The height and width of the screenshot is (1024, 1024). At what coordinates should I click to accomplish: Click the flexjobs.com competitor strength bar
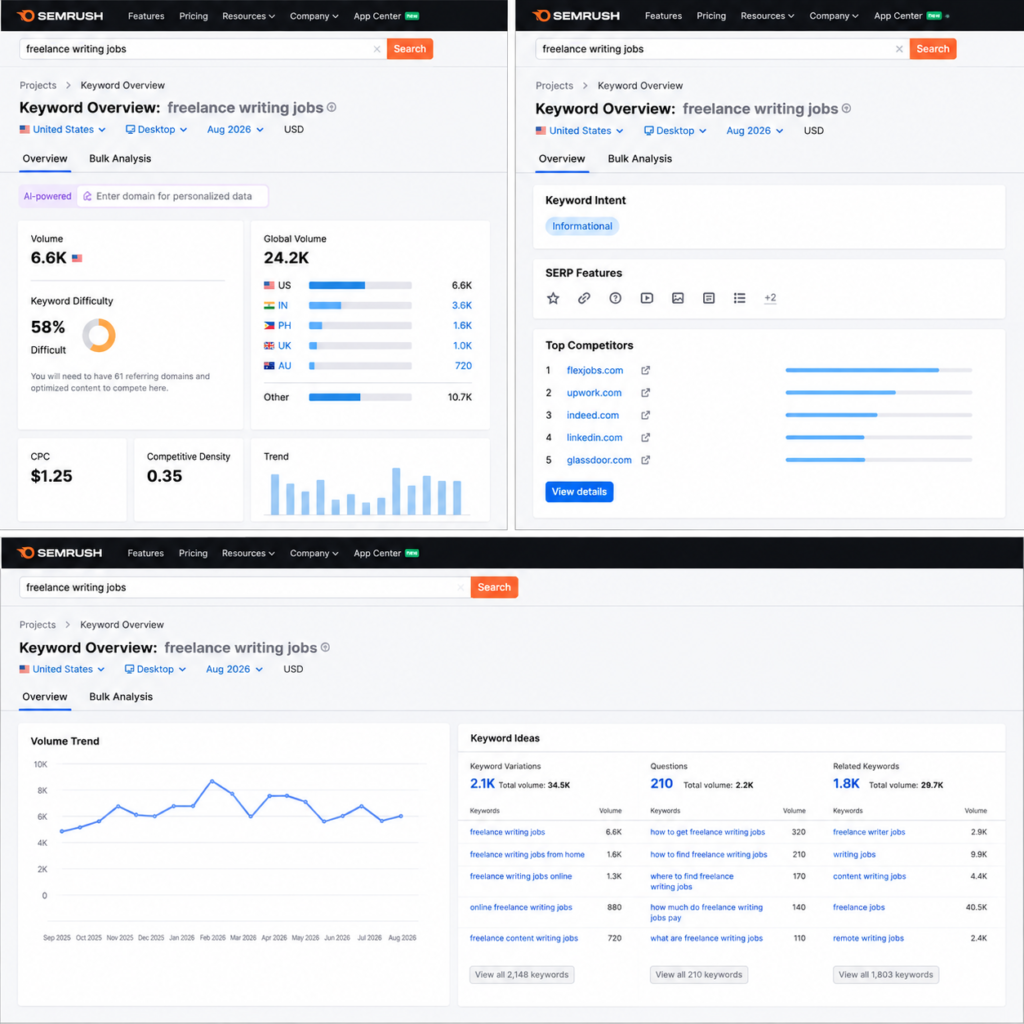878,370
